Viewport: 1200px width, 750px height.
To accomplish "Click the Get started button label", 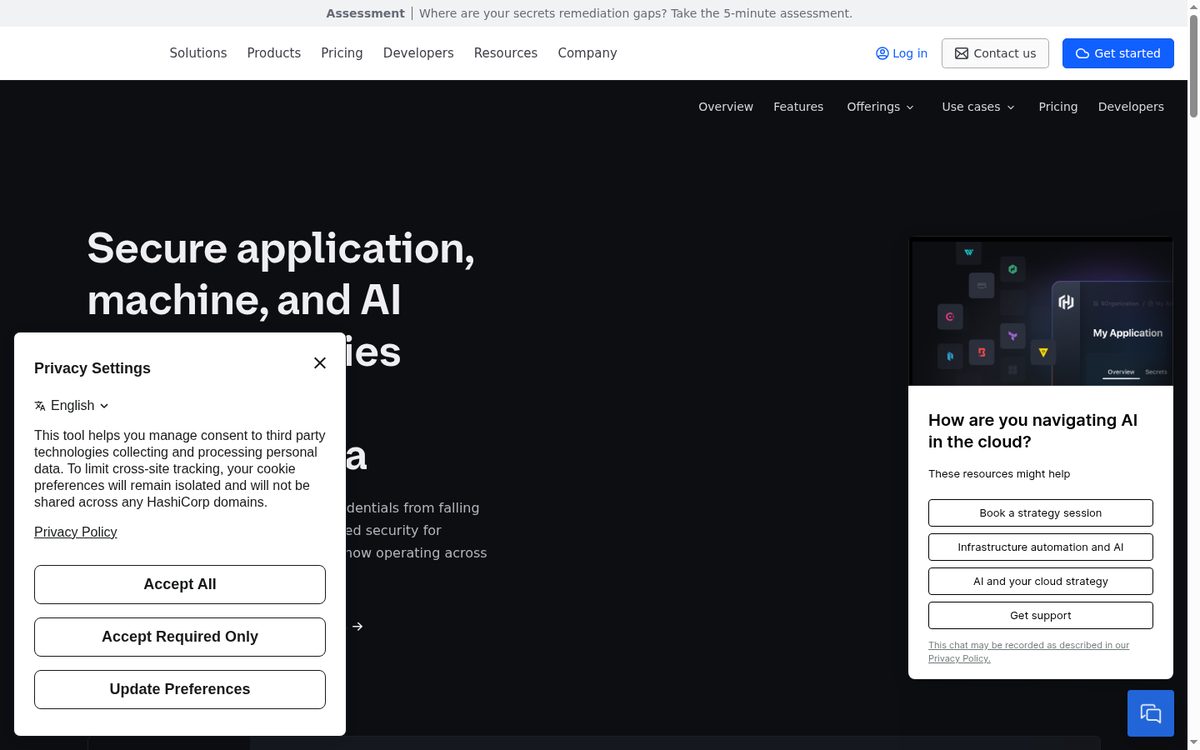I will pyautogui.click(x=1127, y=54).
